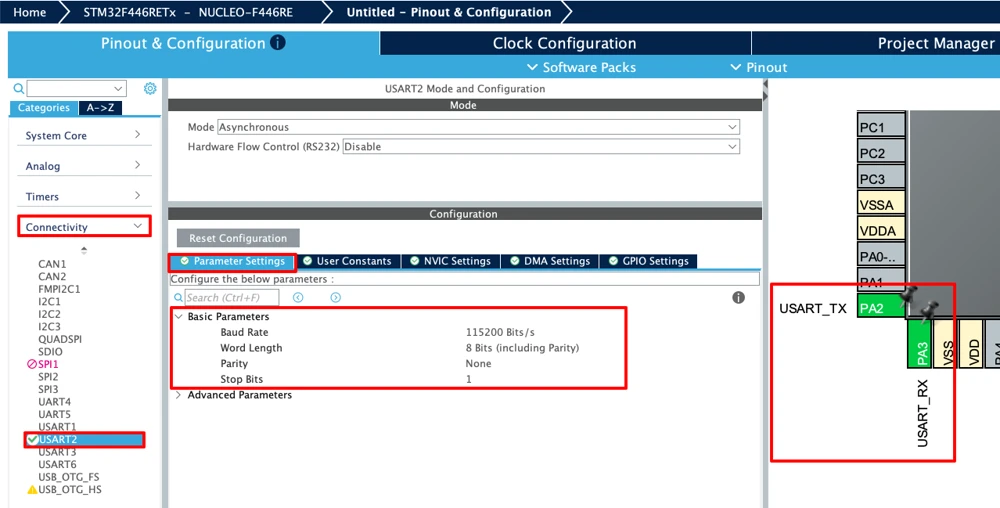Select USART6 peripheral
Screen dimensions: 1000x508
click(x=57, y=465)
